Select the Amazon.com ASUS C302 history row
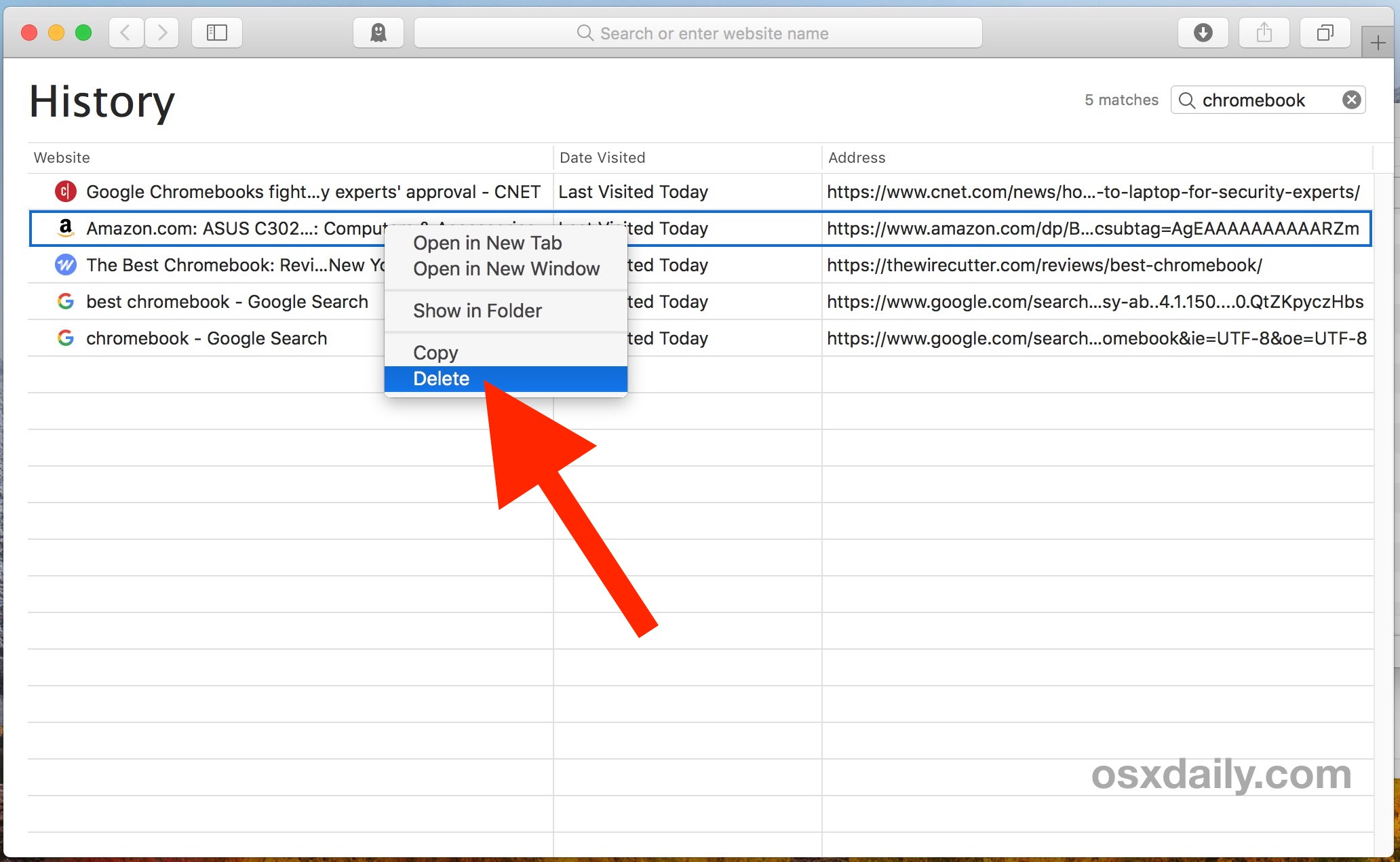1400x862 pixels. coord(701,229)
